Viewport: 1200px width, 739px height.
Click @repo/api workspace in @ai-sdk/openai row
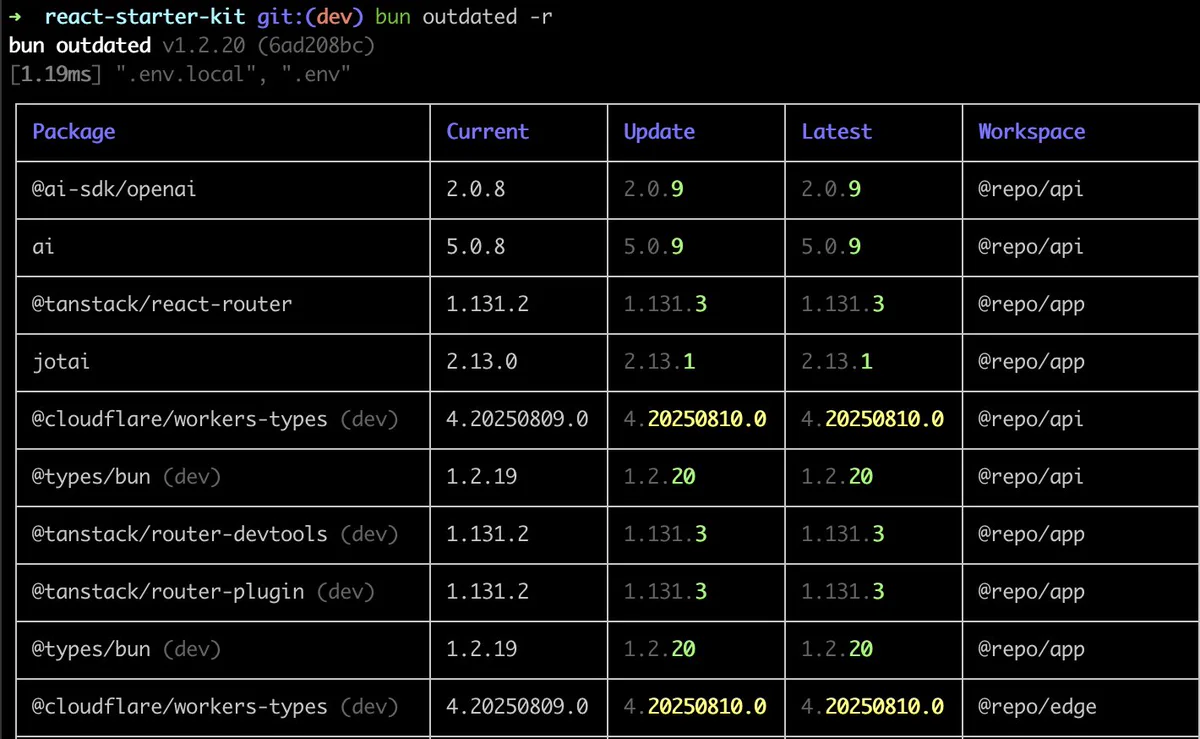pos(1031,189)
